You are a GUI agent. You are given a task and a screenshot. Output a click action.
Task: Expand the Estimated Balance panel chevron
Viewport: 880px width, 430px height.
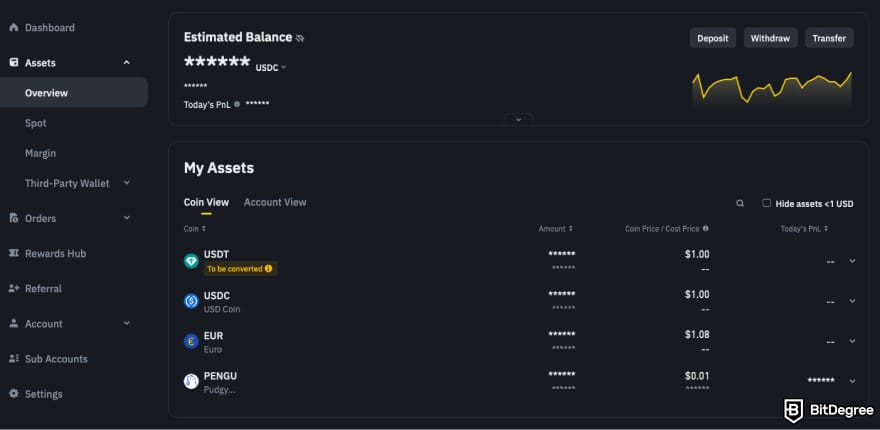[x=519, y=119]
